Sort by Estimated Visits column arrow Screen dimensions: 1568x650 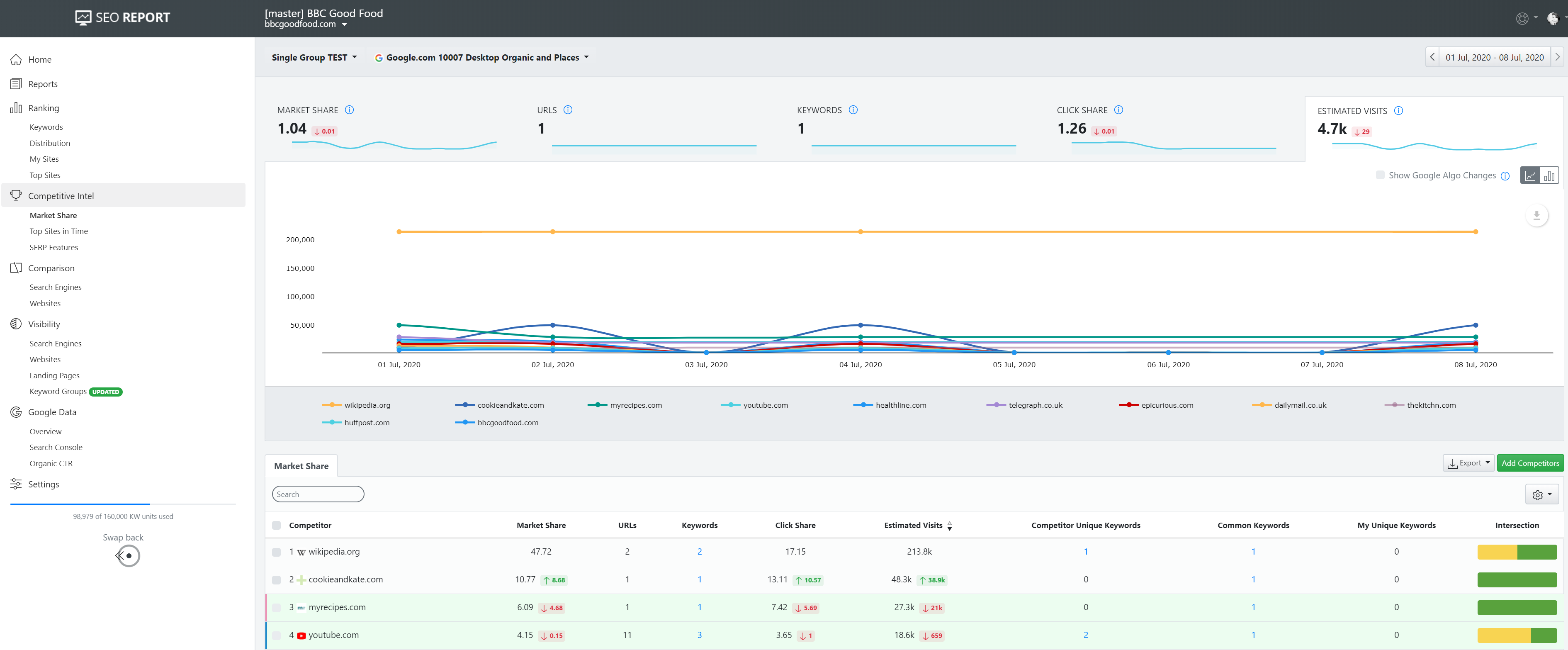coord(950,526)
